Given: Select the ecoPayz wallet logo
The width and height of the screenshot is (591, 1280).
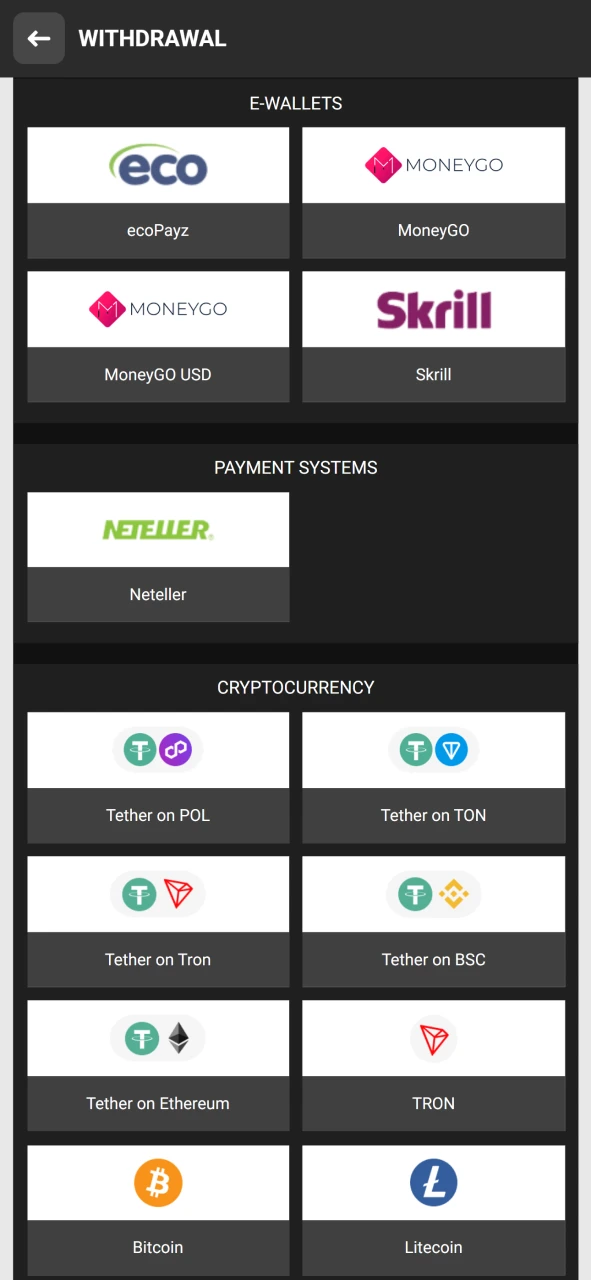Looking at the screenshot, I should 157,165.
